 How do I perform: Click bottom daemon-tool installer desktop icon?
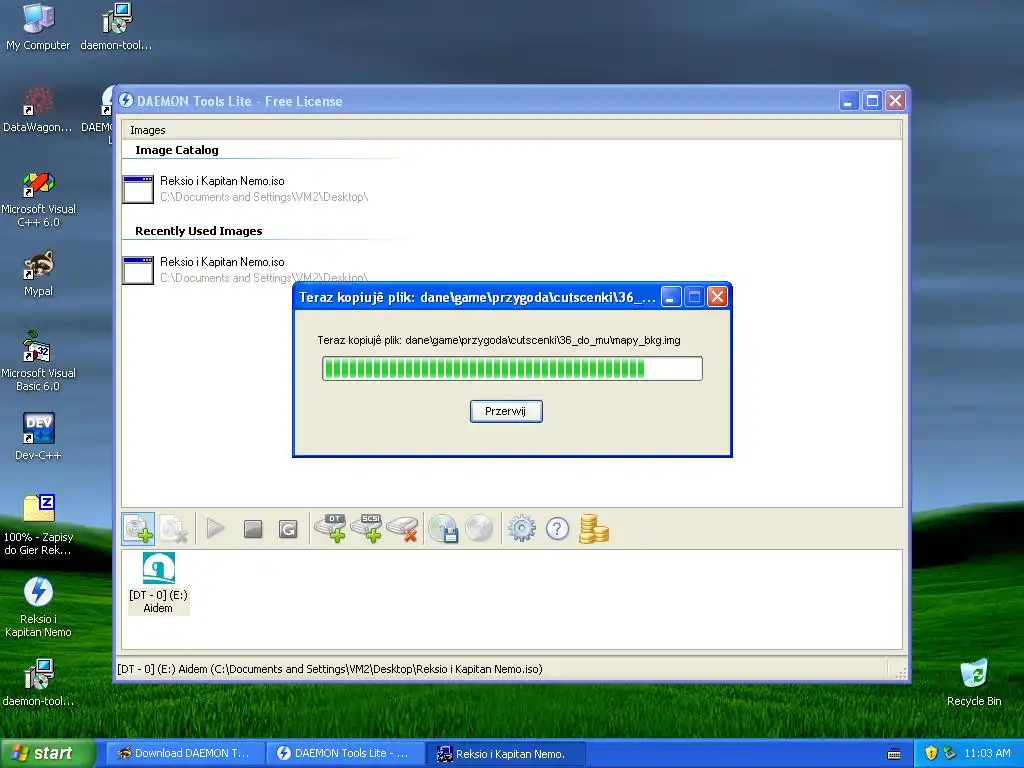click(39, 683)
